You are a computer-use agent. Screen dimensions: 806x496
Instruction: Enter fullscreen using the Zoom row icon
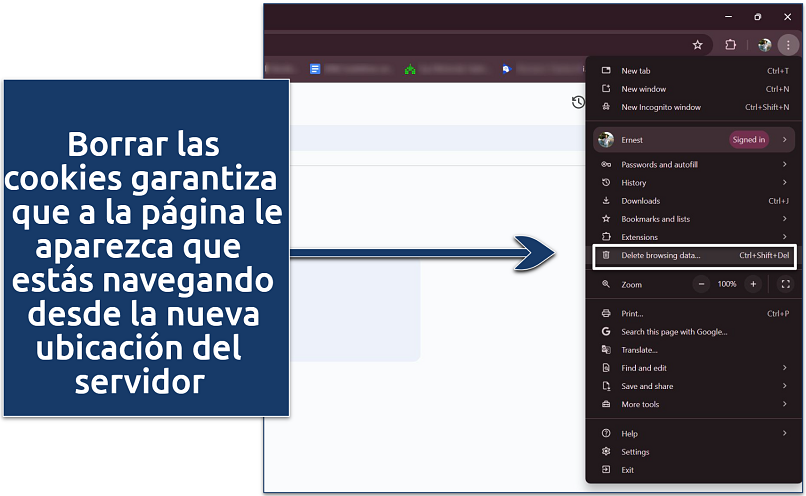785,284
